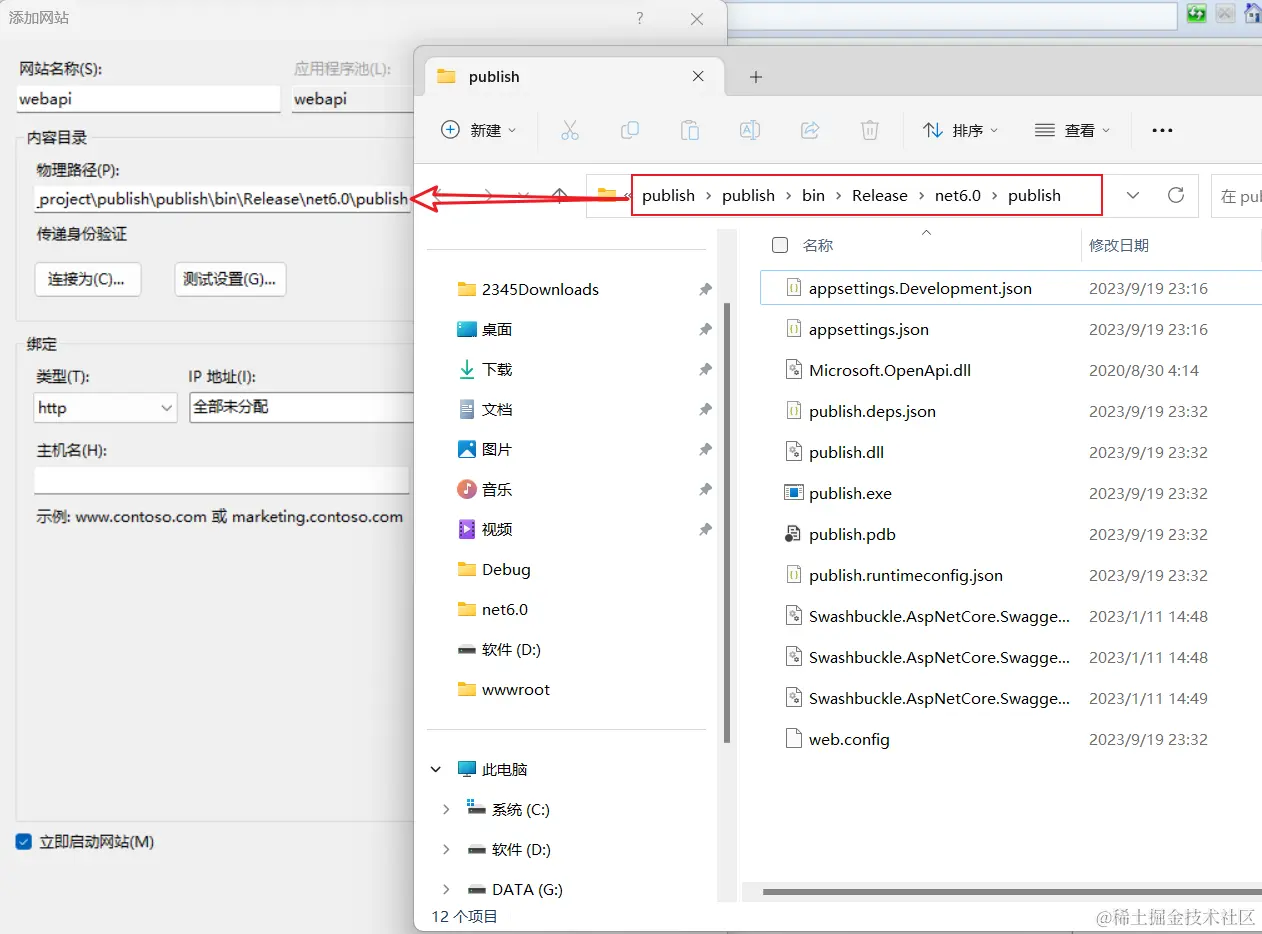
Task: Close the publish Explorer tab
Action: coord(698,77)
